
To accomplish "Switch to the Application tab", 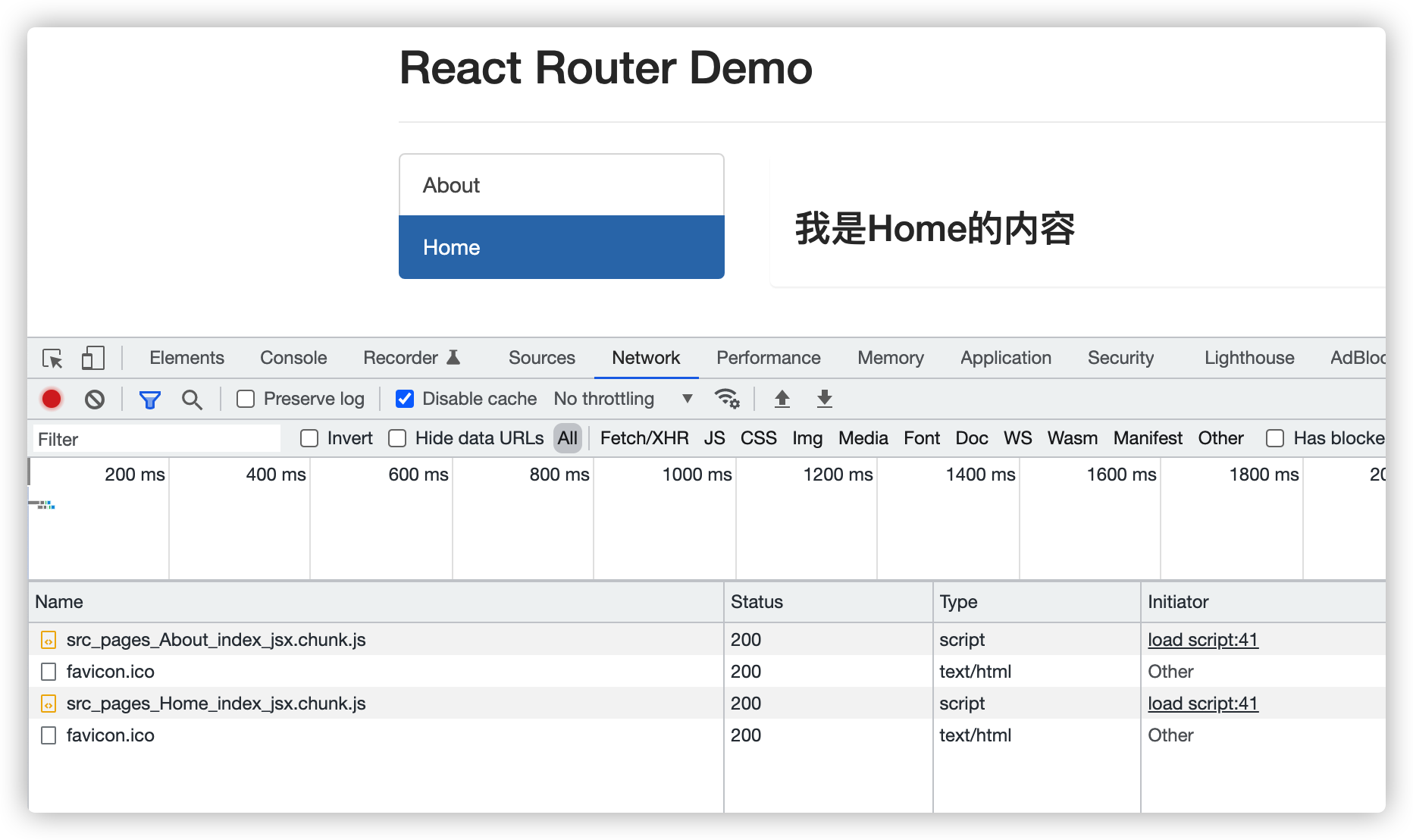I will [x=1006, y=358].
